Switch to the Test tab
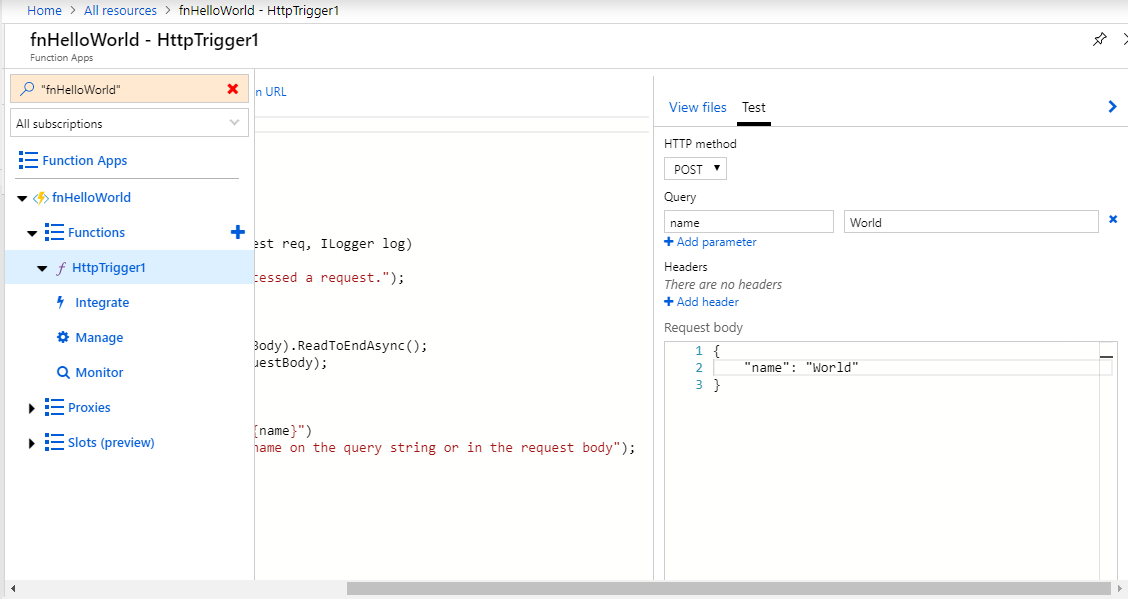The image size is (1128, 599). coord(754,107)
